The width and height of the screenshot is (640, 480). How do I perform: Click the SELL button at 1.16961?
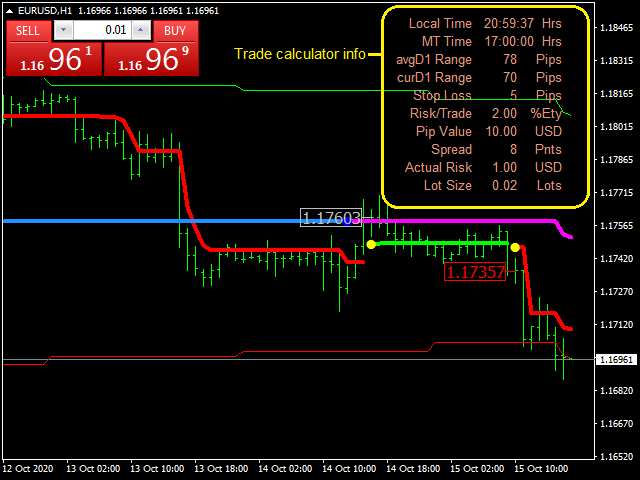[53, 48]
